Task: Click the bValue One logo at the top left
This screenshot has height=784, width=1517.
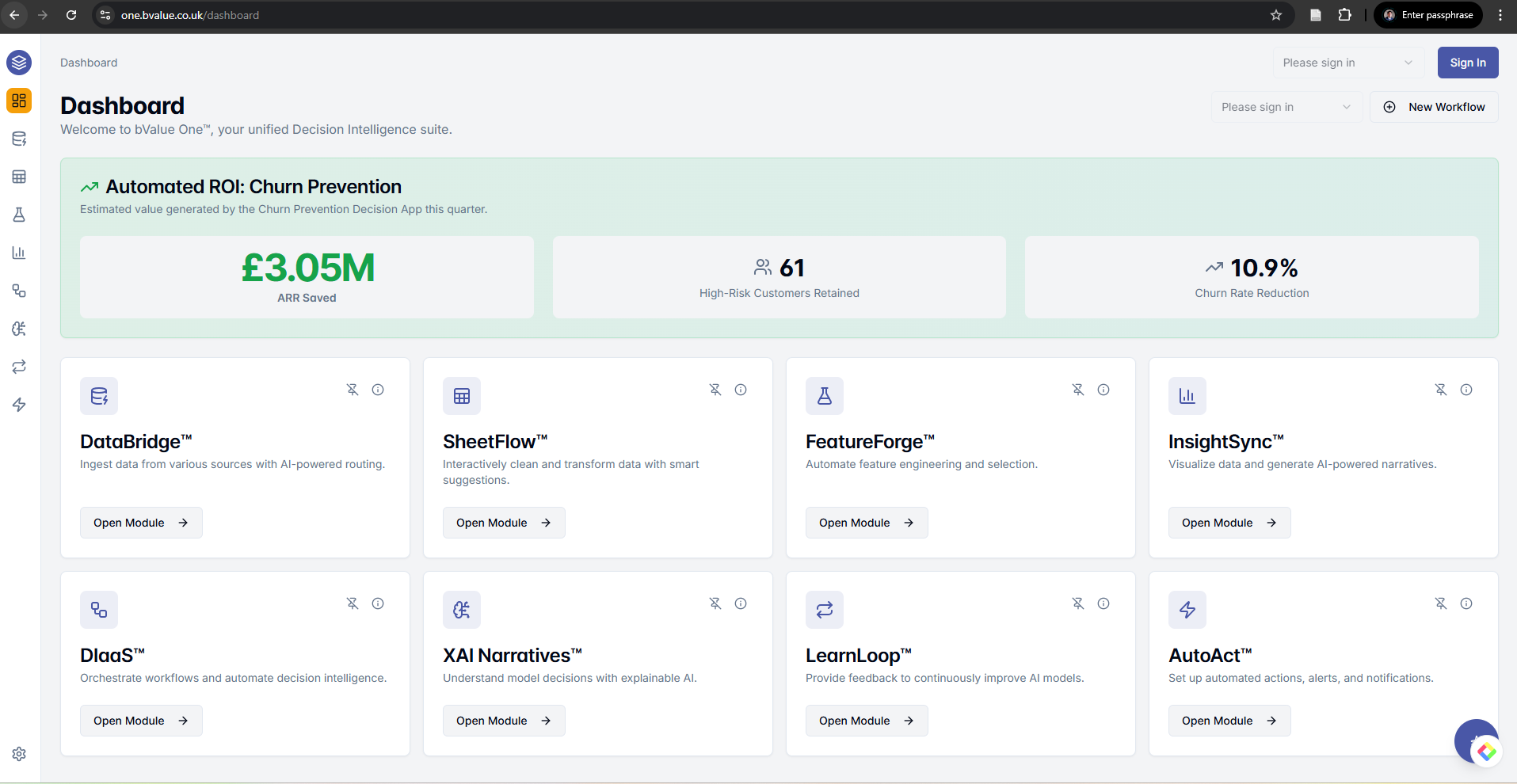Action: [17, 63]
